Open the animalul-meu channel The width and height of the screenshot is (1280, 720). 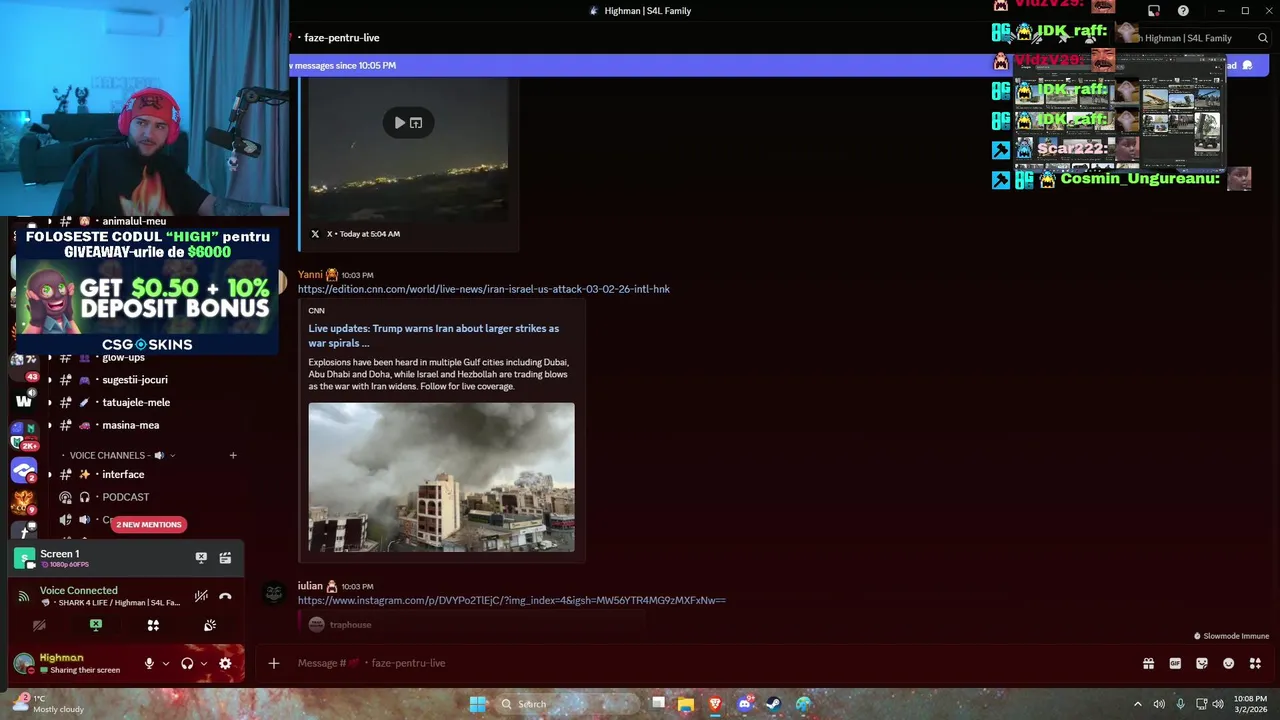(x=134, y=221)
